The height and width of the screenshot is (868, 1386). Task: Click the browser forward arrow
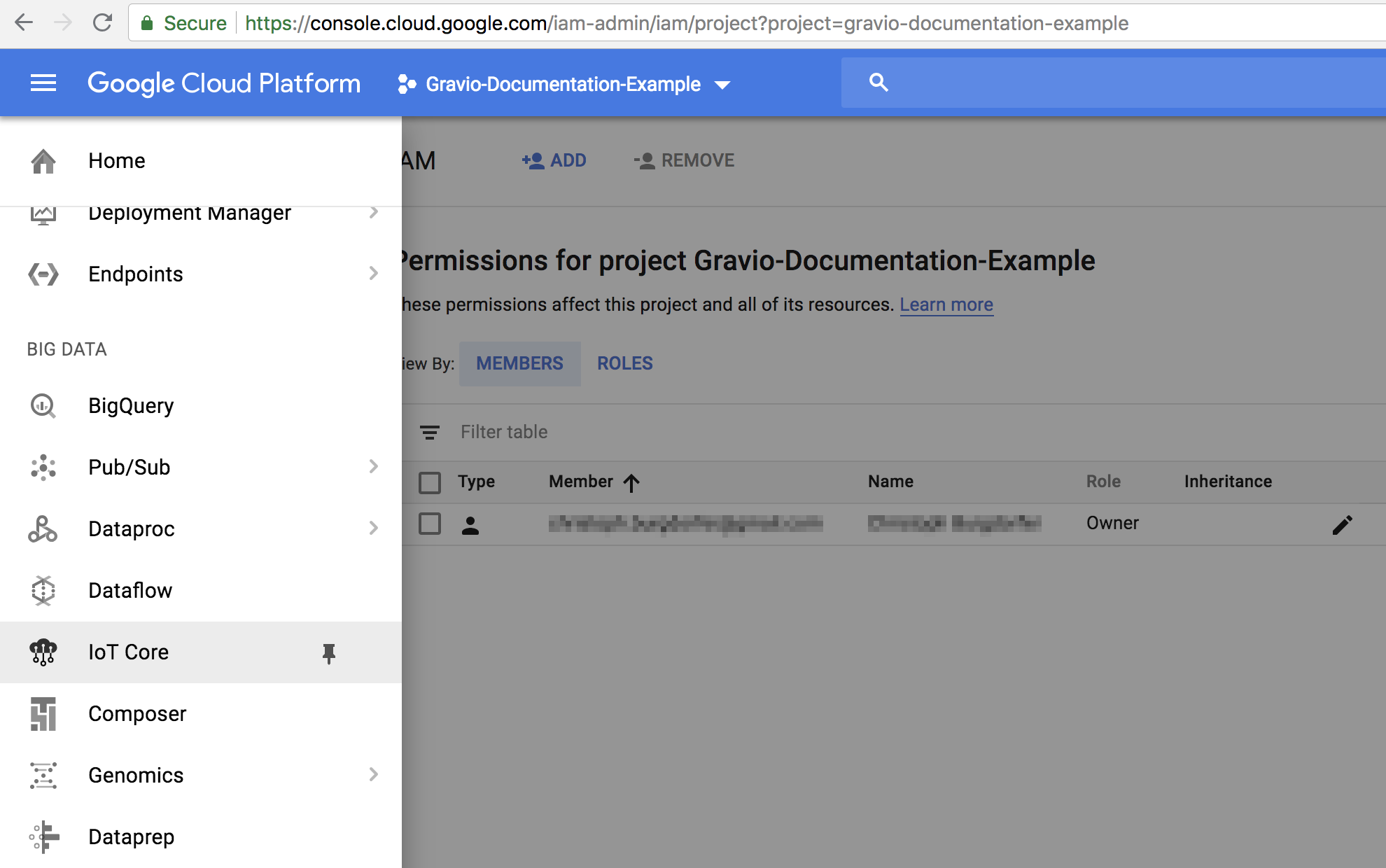pyautogui.click(x=63, y=23)
